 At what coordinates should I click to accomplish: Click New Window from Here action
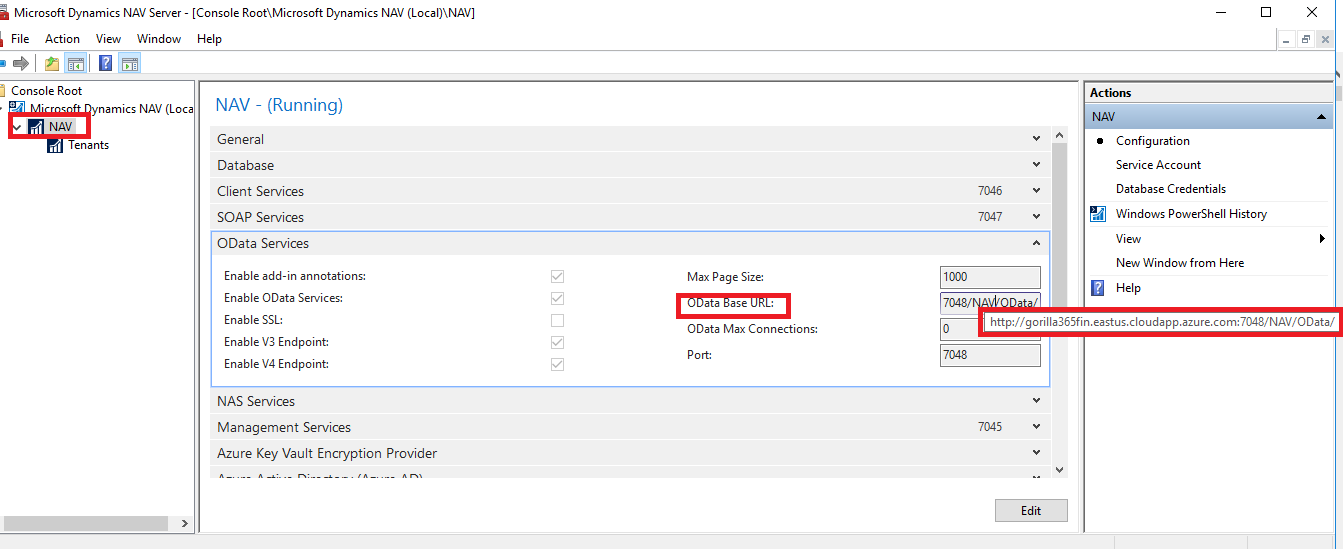[x=1180, y=263]
